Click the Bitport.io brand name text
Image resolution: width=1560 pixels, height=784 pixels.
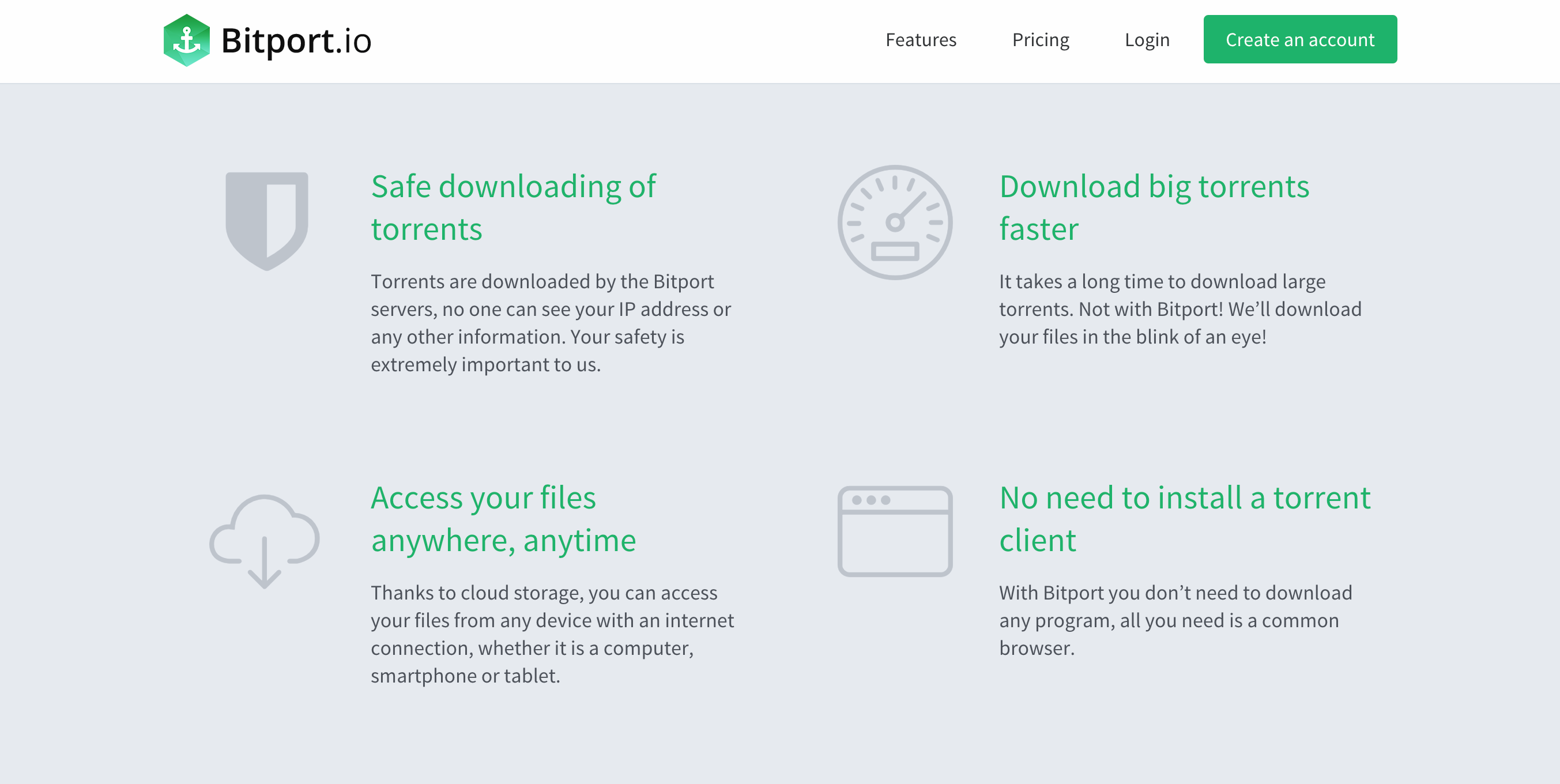click(296, 40)
